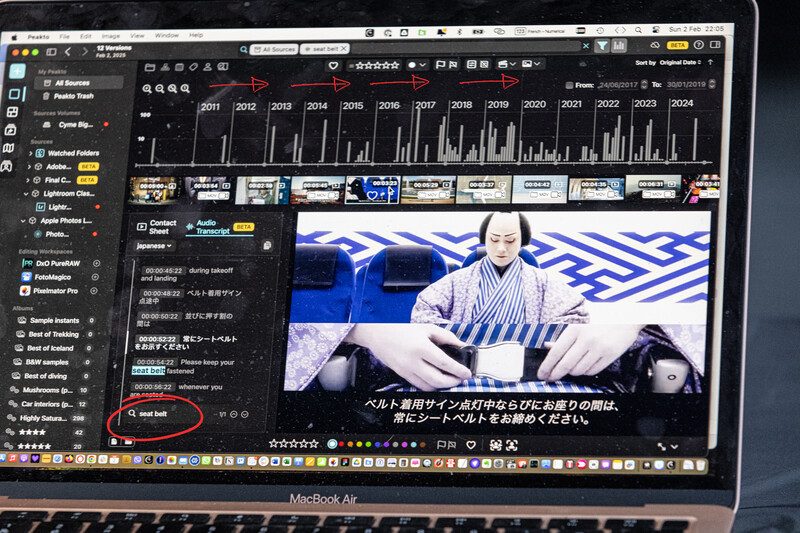Click the keyword tag filter icon
The image size is (800, 533).
193,67
